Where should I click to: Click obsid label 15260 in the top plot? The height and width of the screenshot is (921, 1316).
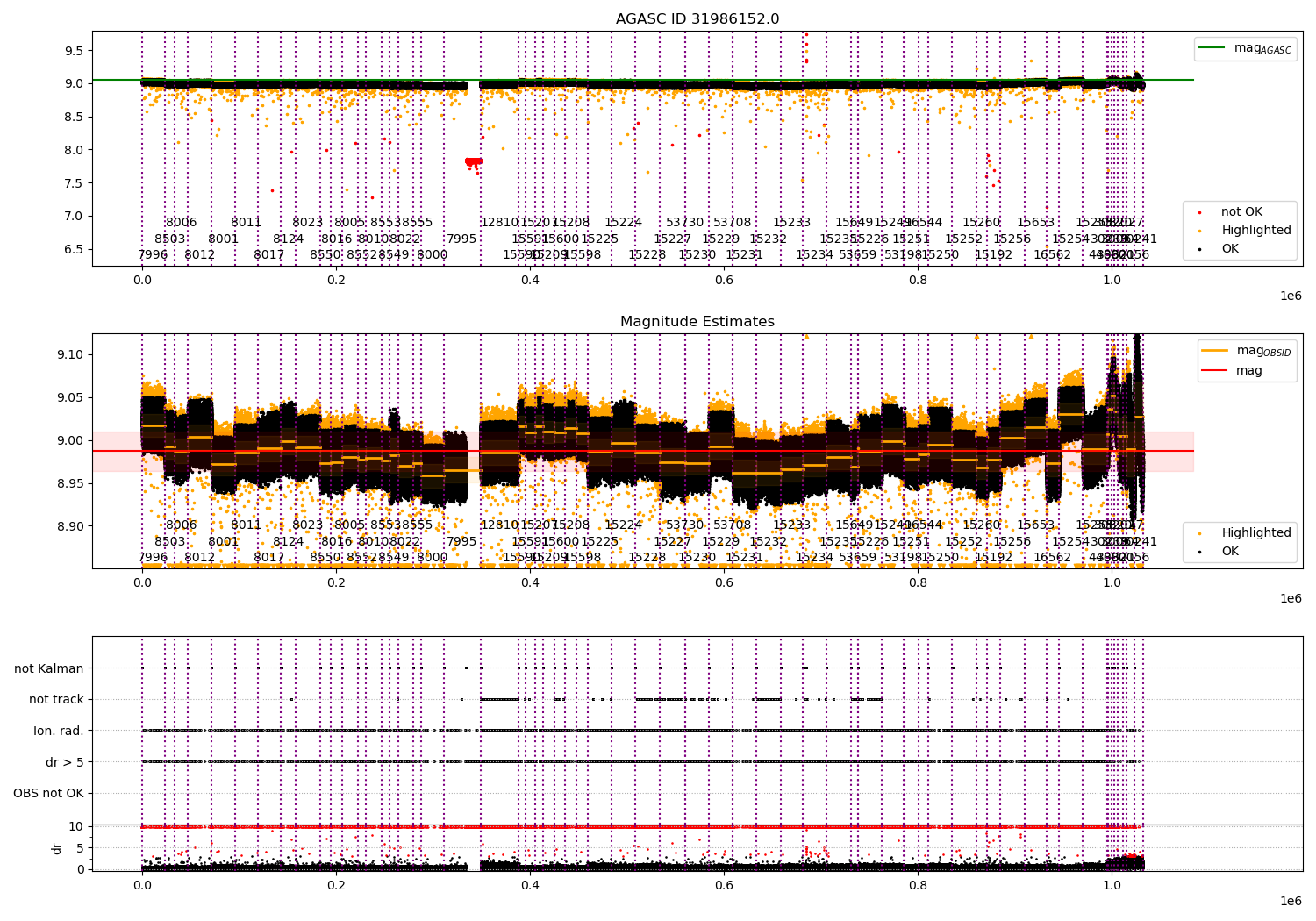click(x=981, y=223)
